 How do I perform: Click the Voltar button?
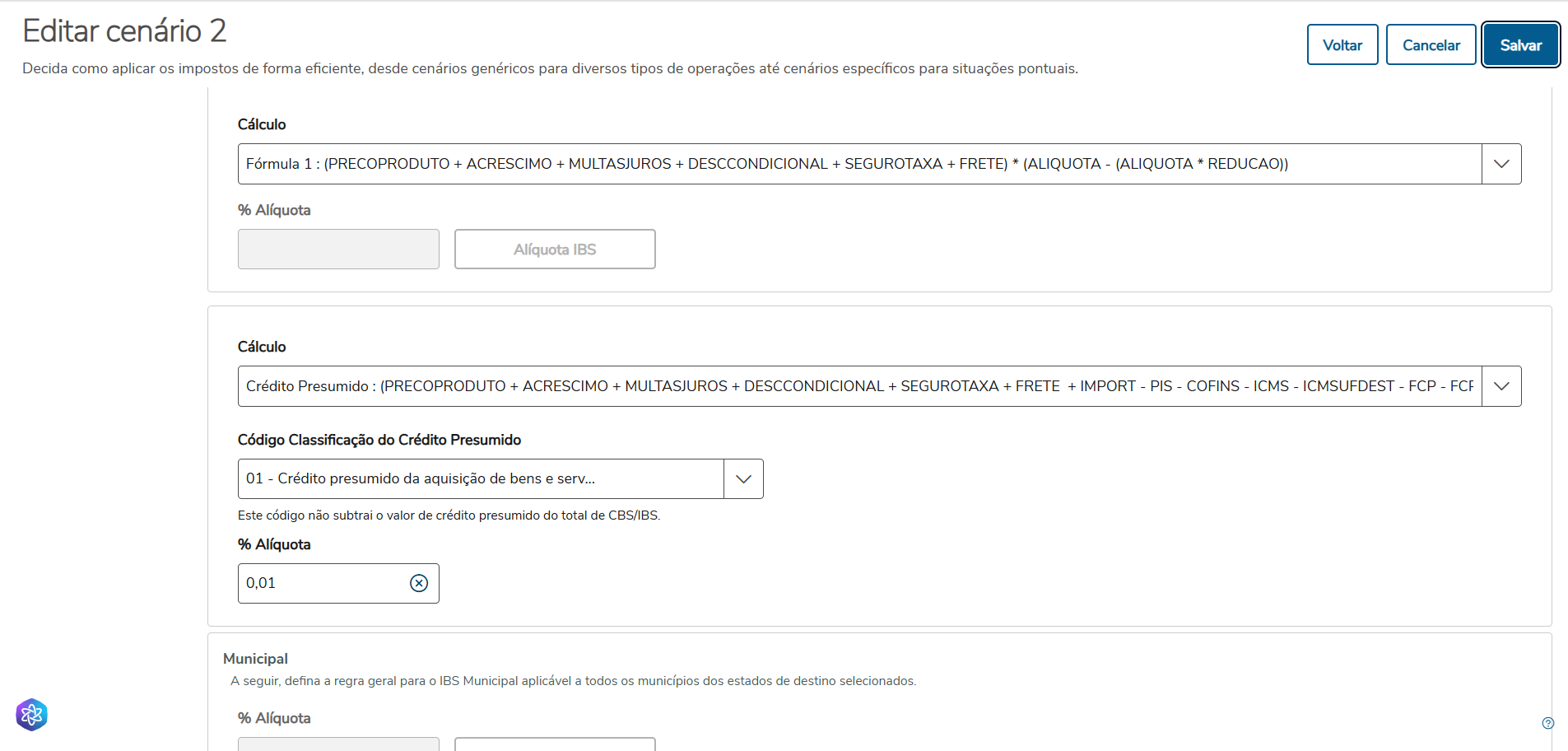[1342, 44]
